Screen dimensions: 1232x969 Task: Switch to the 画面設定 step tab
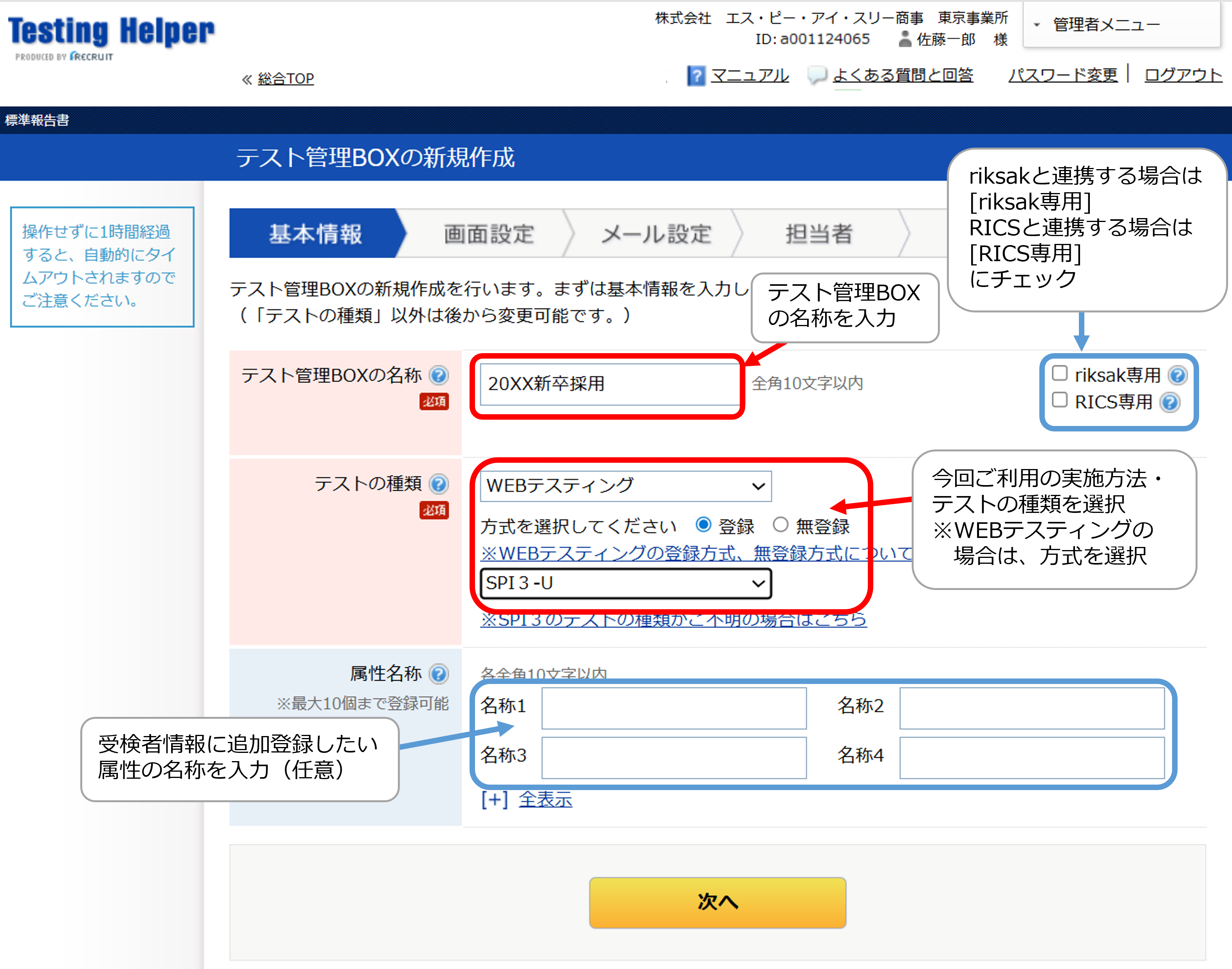(x=489, y=234)
